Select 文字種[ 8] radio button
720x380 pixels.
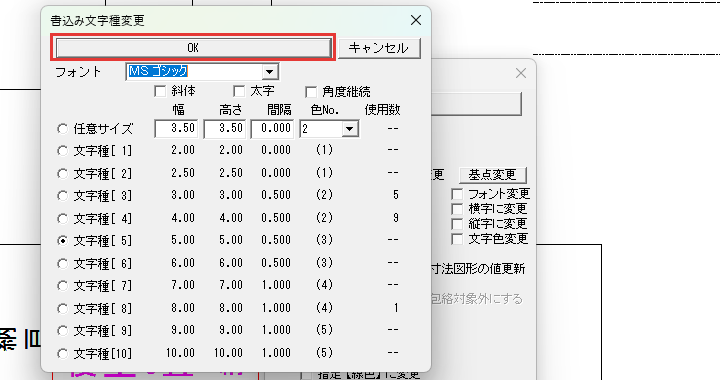(x=62, y=308)
